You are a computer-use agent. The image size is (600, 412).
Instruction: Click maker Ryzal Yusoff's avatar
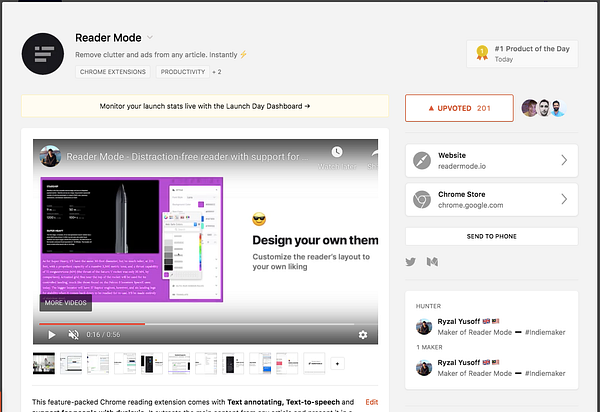424,368
